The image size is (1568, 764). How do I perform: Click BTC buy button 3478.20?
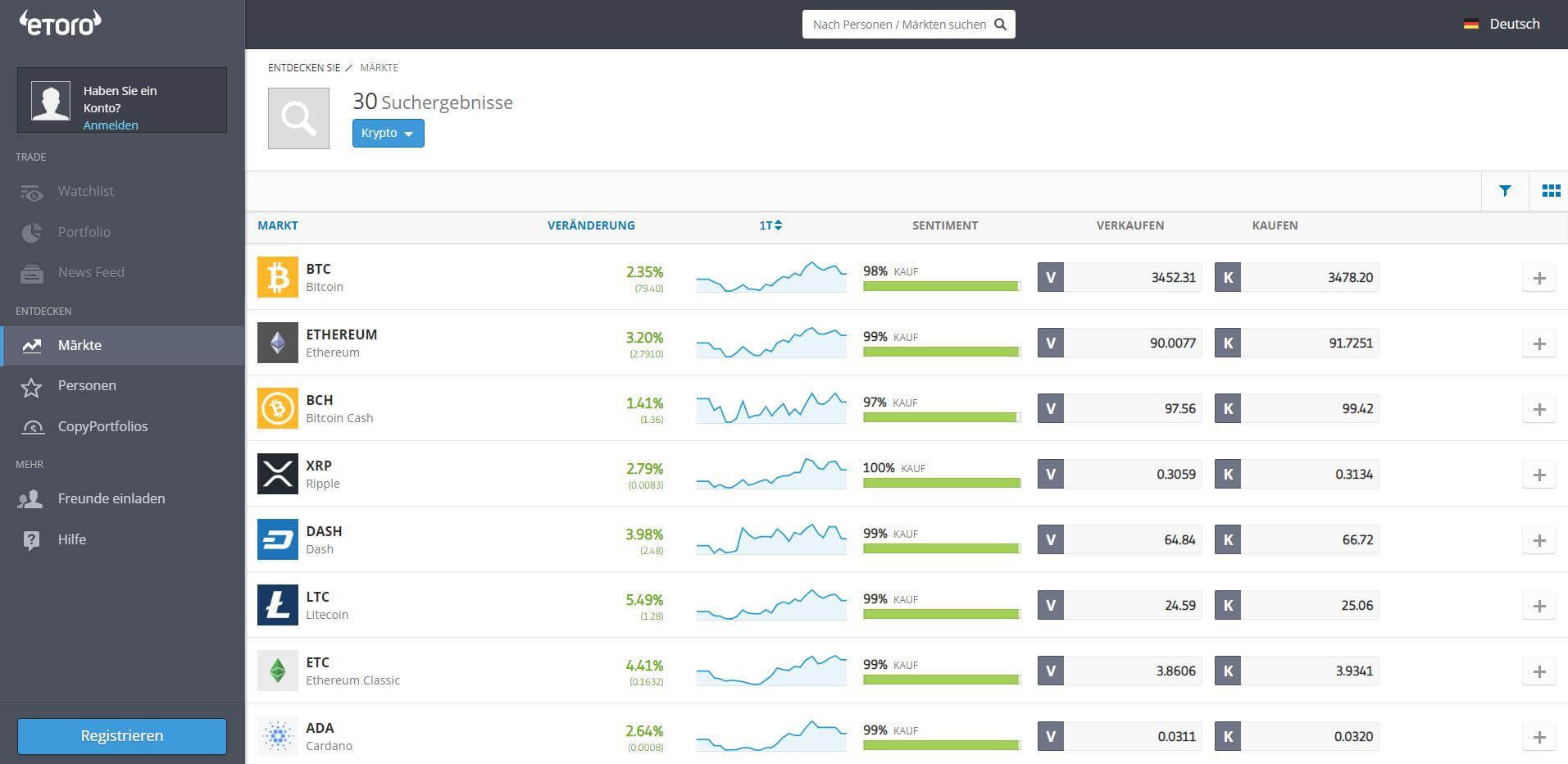click(1297, 277)
